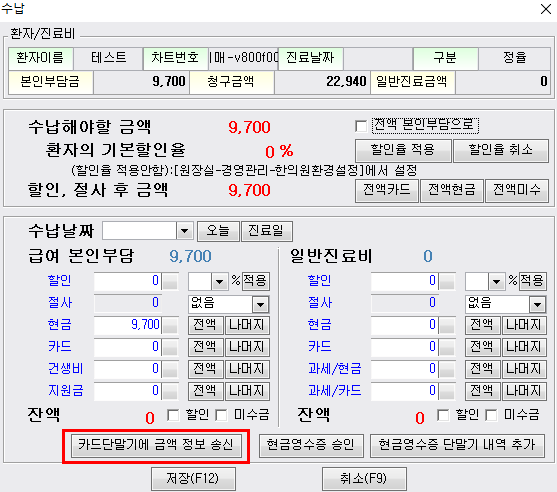Viewport: 557px width, 492px height.
Task: Expand 급여 본인부담 절사 없음 dropdown
Action: (260, 304)
